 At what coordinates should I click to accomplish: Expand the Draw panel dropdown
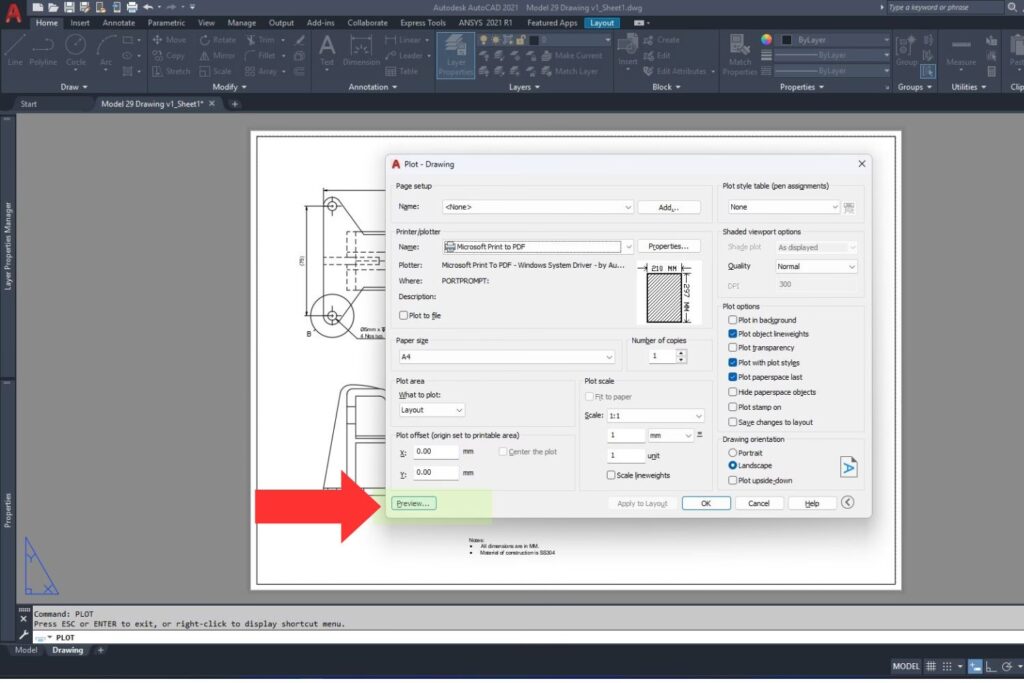coord(73,87)
